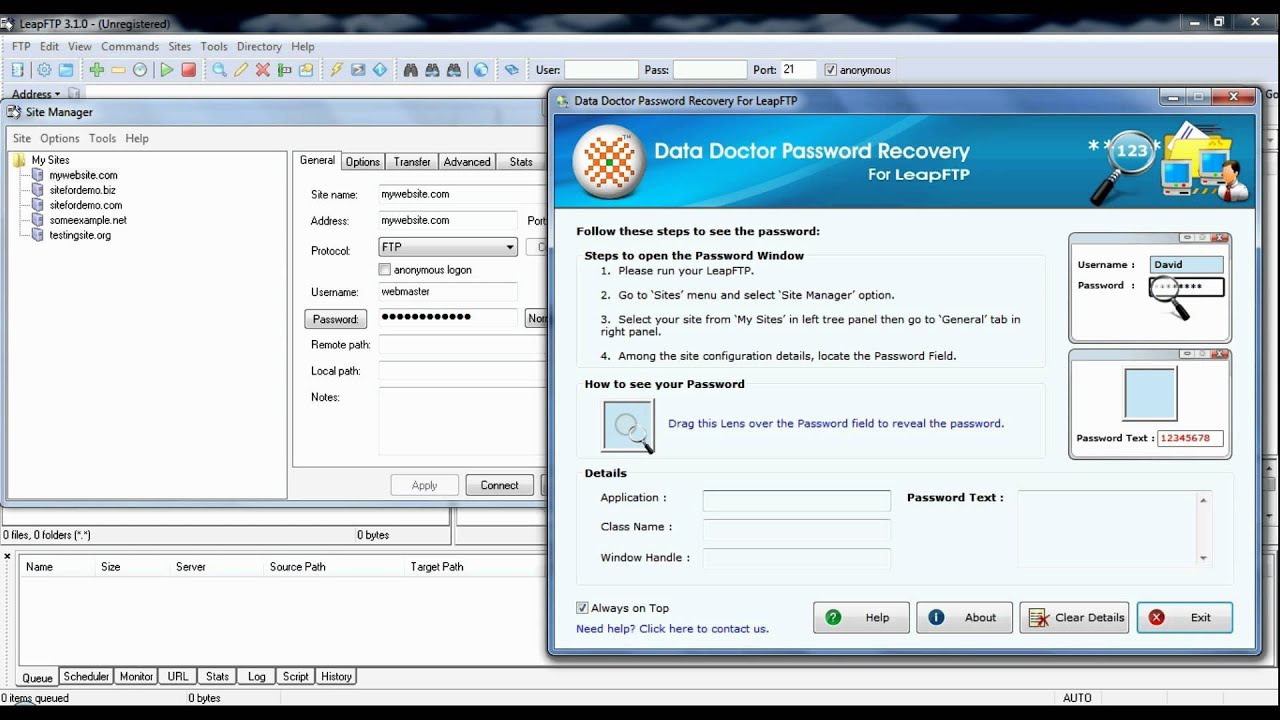This screenshot has height=720, width=1280.
Task: Click the Site name input field
Action: [462, 195]
